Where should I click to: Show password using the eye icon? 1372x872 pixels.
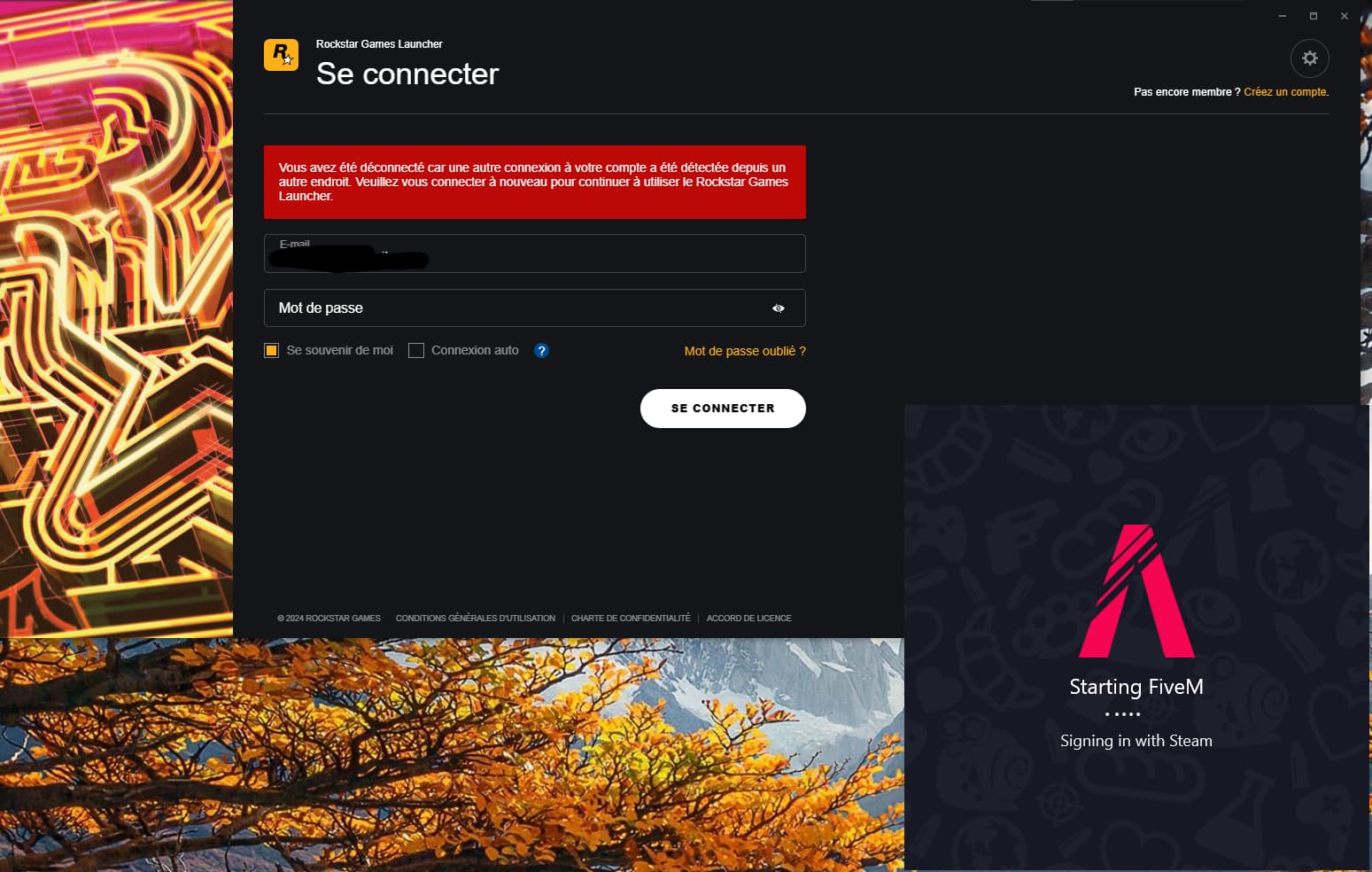779,308
